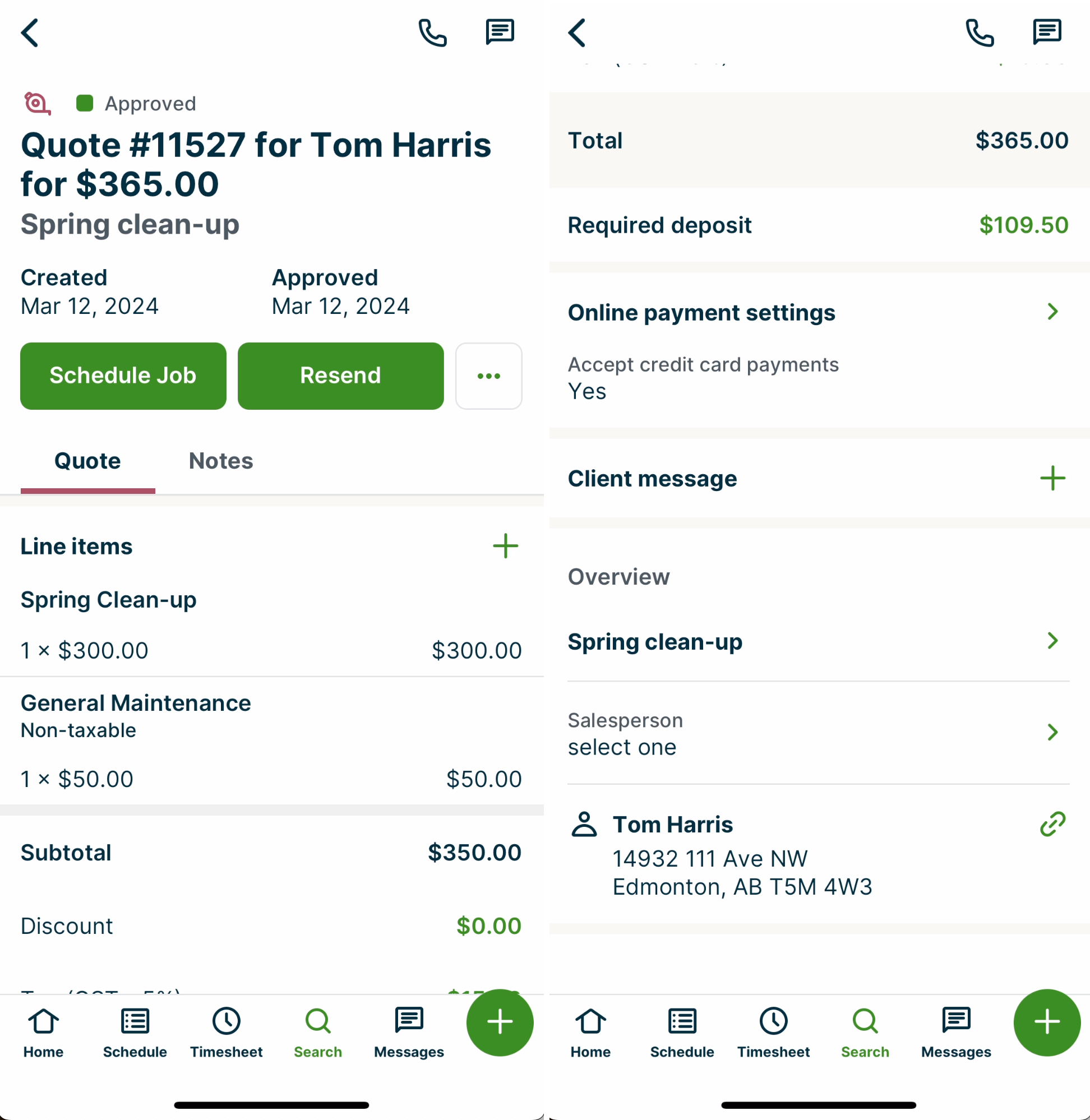Open Messages in left bottom navigation

point(409,1033)
